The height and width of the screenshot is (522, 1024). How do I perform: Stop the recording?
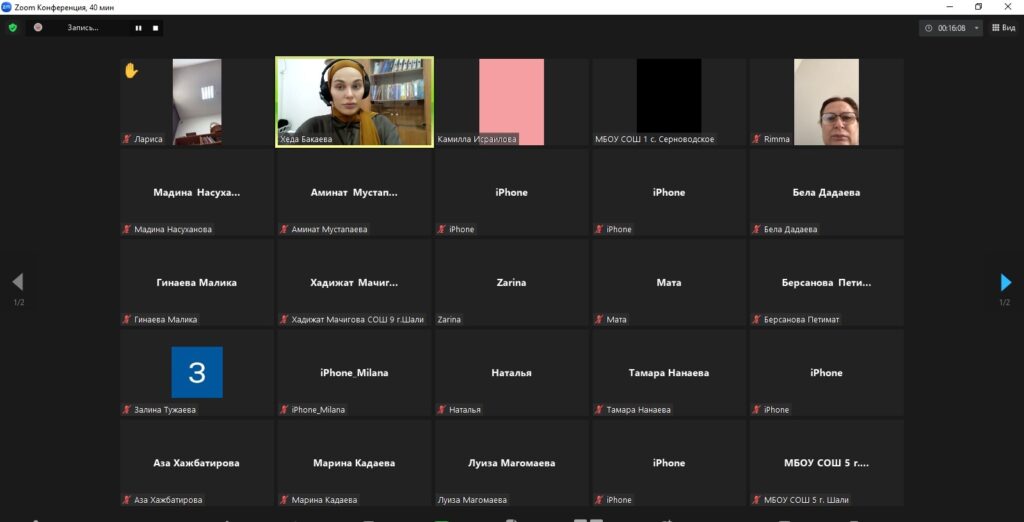tap(155, 28)
